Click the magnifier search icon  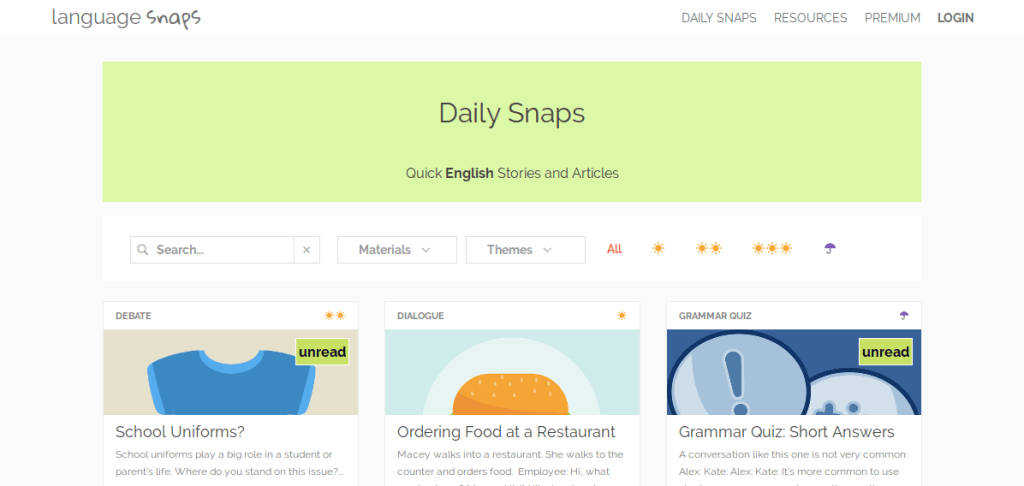(x=143, y=250)
